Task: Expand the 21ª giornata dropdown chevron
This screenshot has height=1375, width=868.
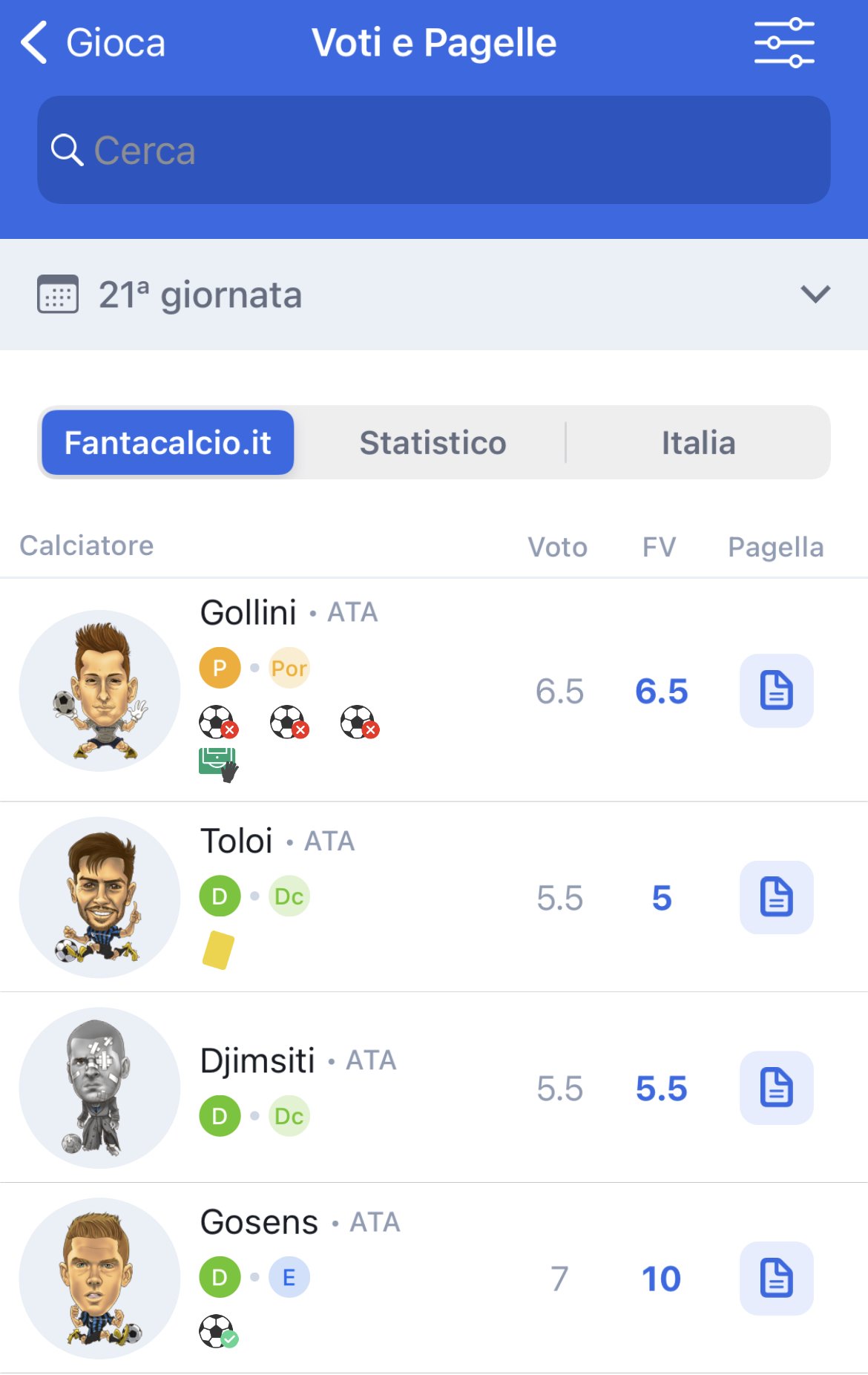Action: click(x=815, y=294)
